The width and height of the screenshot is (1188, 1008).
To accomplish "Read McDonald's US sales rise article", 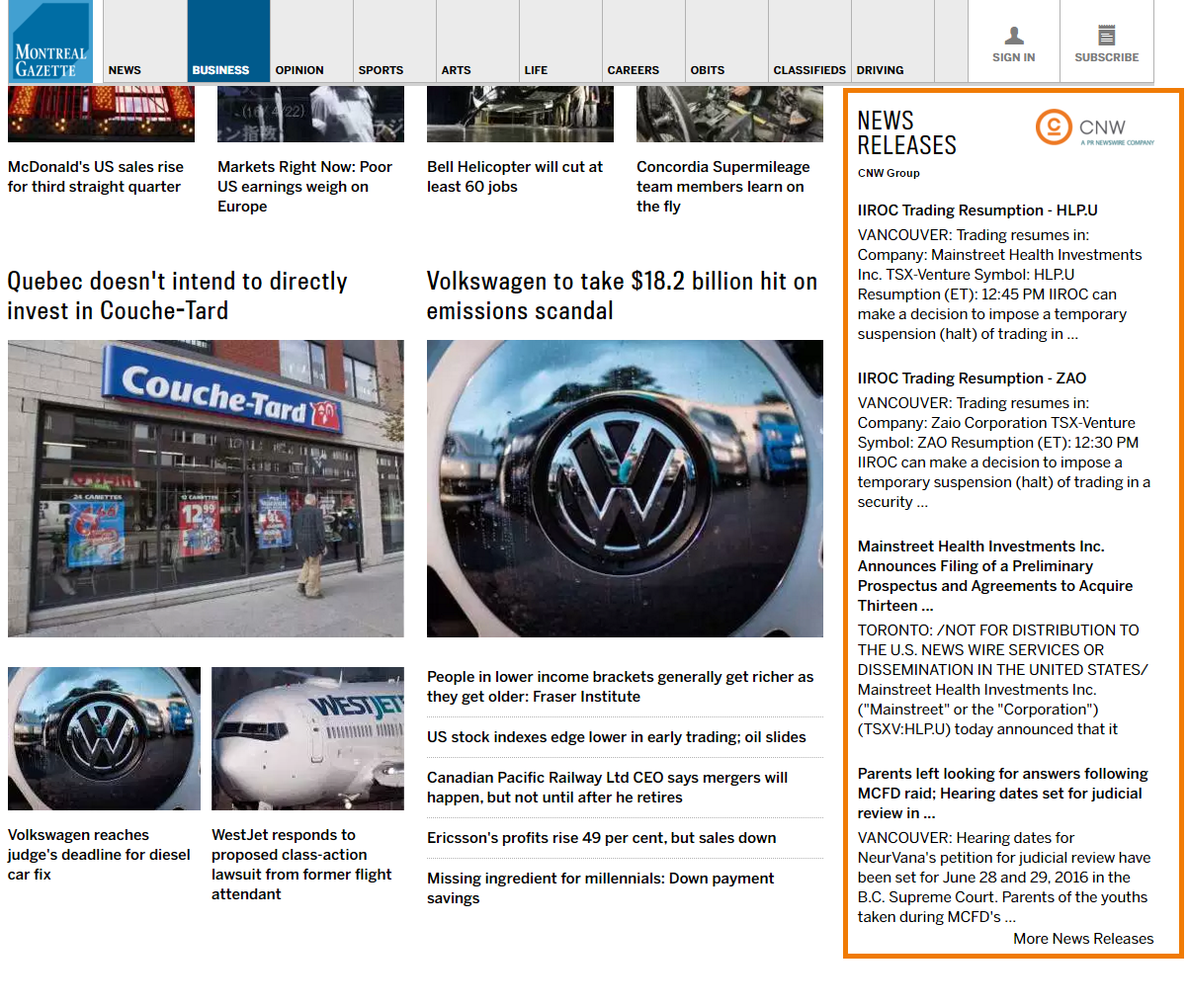I will tap(96, 177).
